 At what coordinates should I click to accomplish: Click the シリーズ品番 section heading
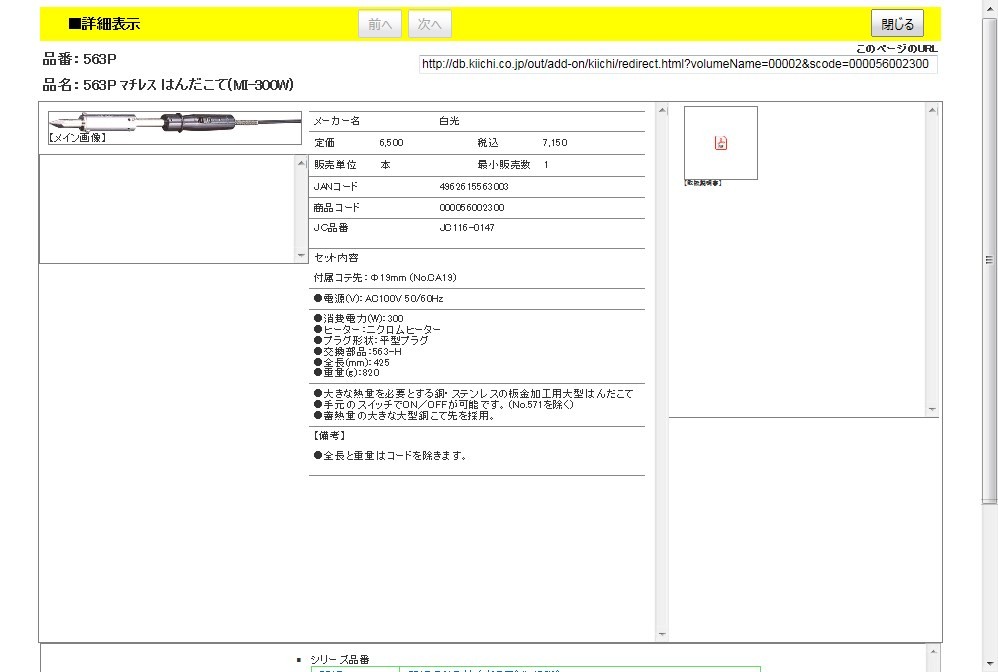(340, 659)
